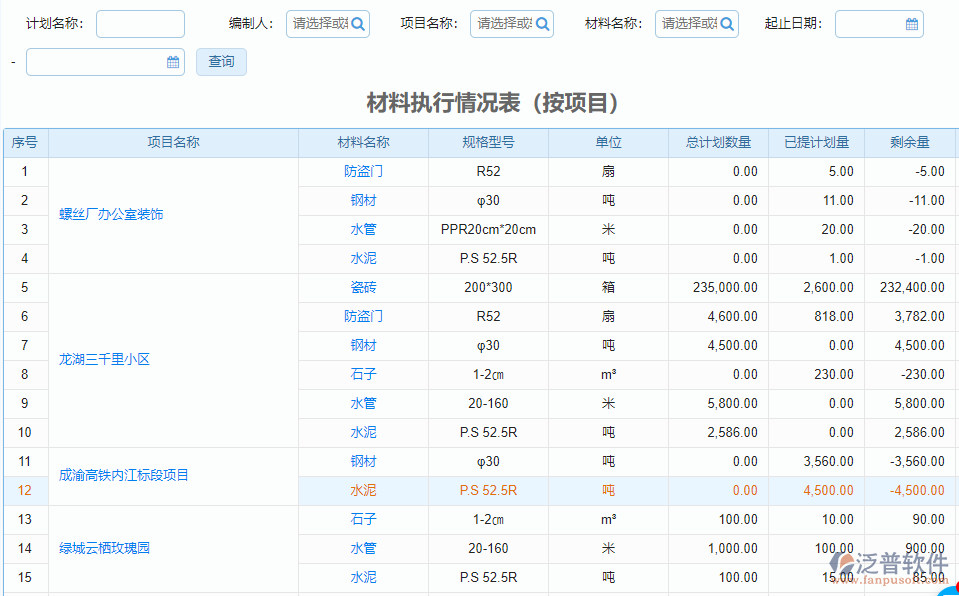Viewport: 959px width, 596px height.
Task: Select the 瓷砖 material link in row 5
Action: [x=362, y=287]
